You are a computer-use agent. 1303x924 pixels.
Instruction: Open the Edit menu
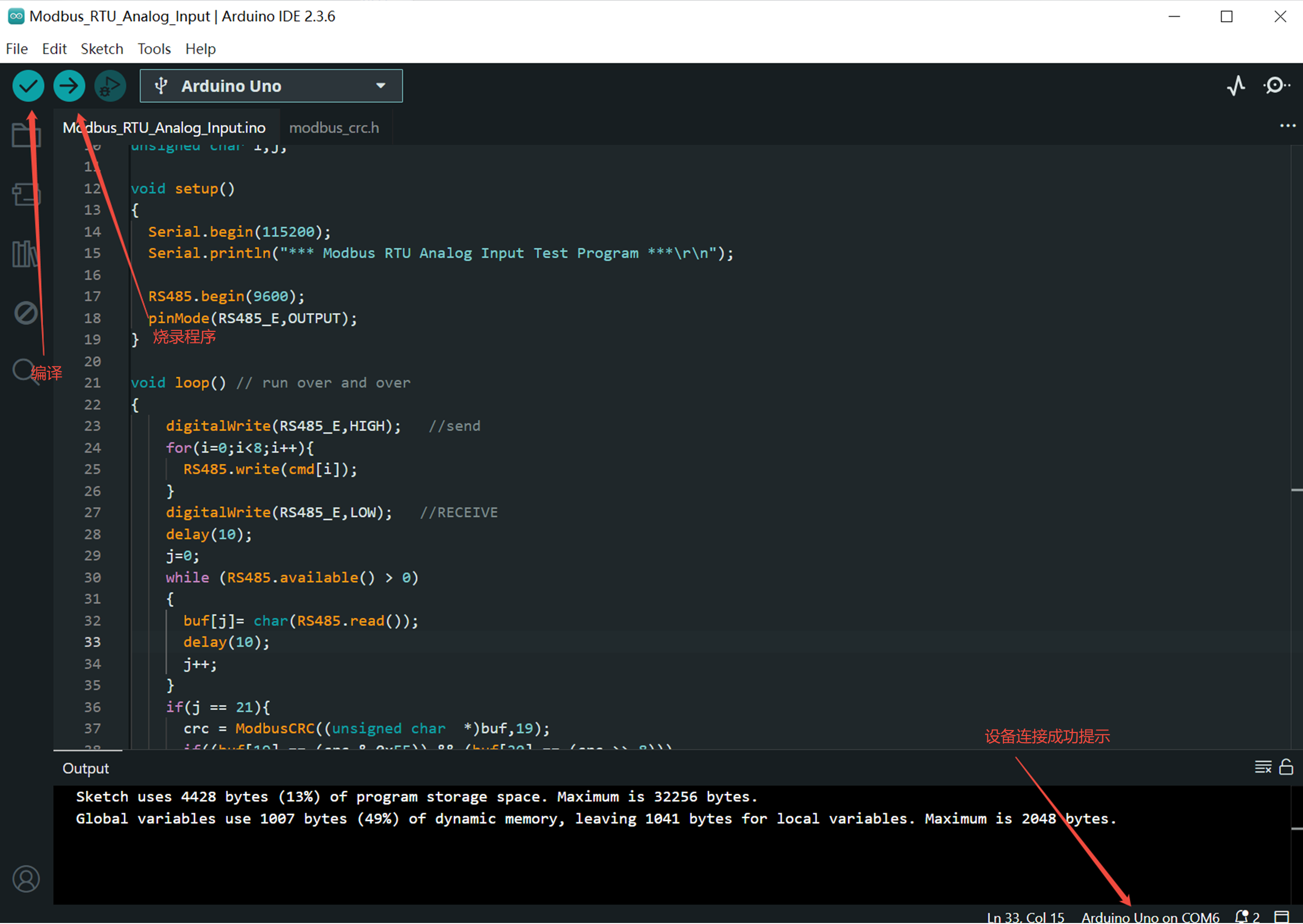tap(54, 49)
